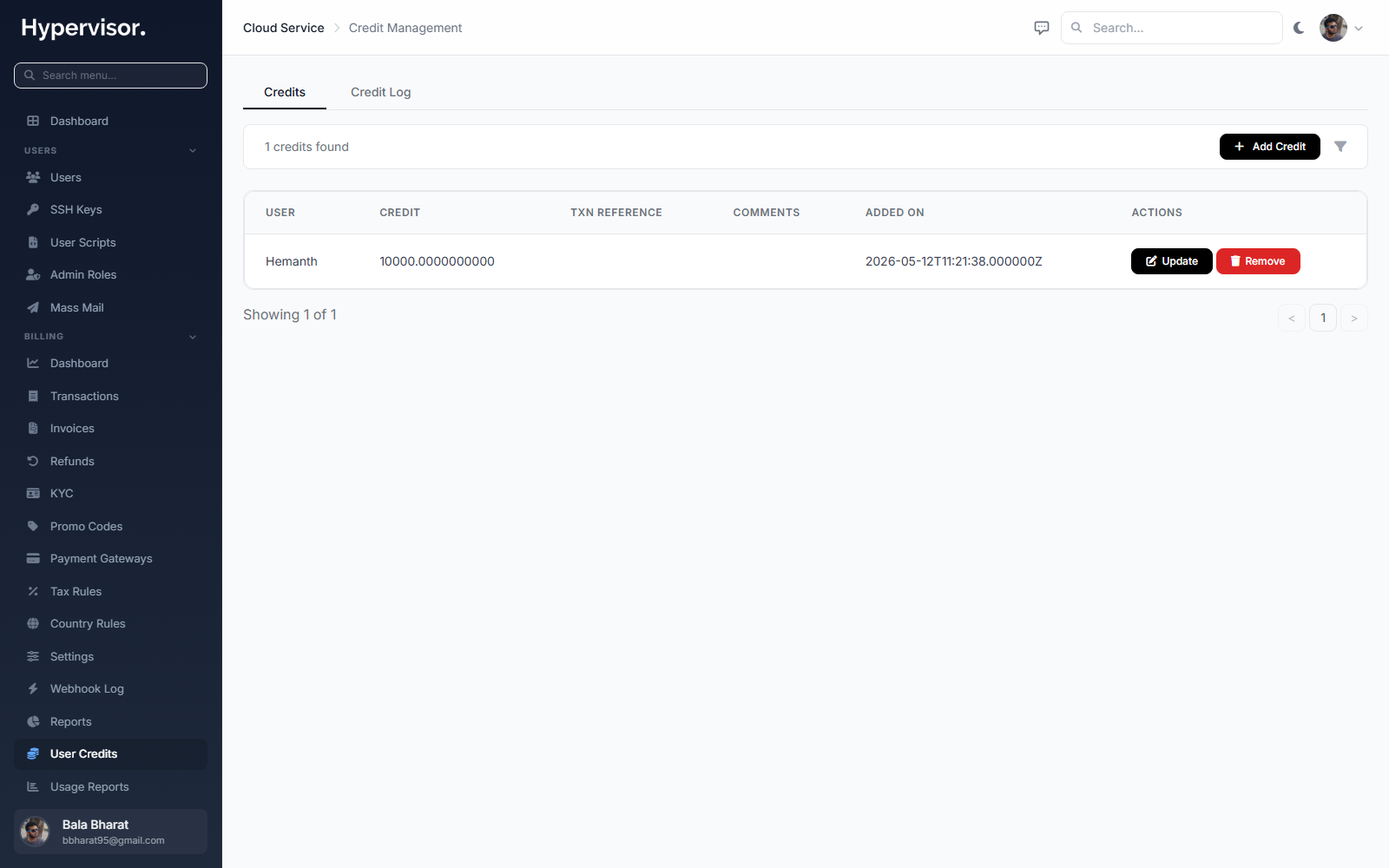Open the chat messages icon
1389x868 pixels.
(x=1042, y=28)
